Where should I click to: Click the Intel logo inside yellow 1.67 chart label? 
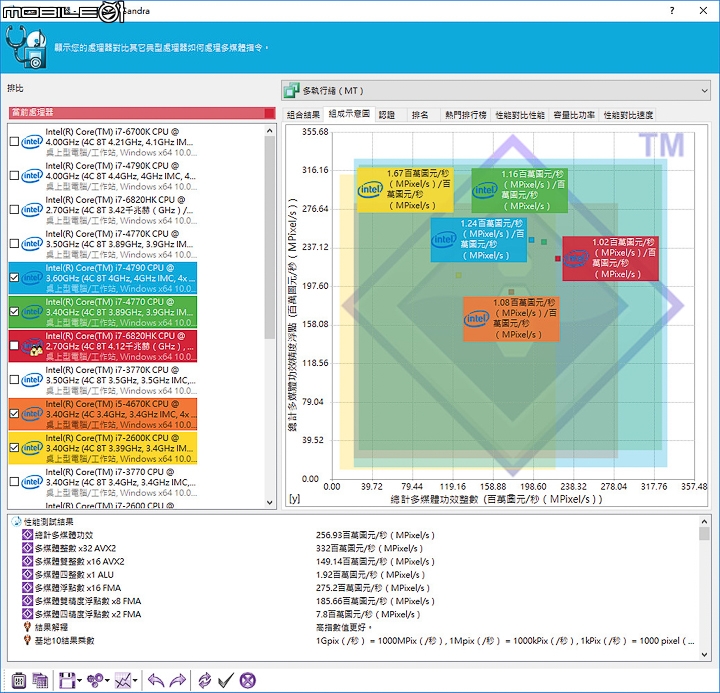tap(370, 189)
